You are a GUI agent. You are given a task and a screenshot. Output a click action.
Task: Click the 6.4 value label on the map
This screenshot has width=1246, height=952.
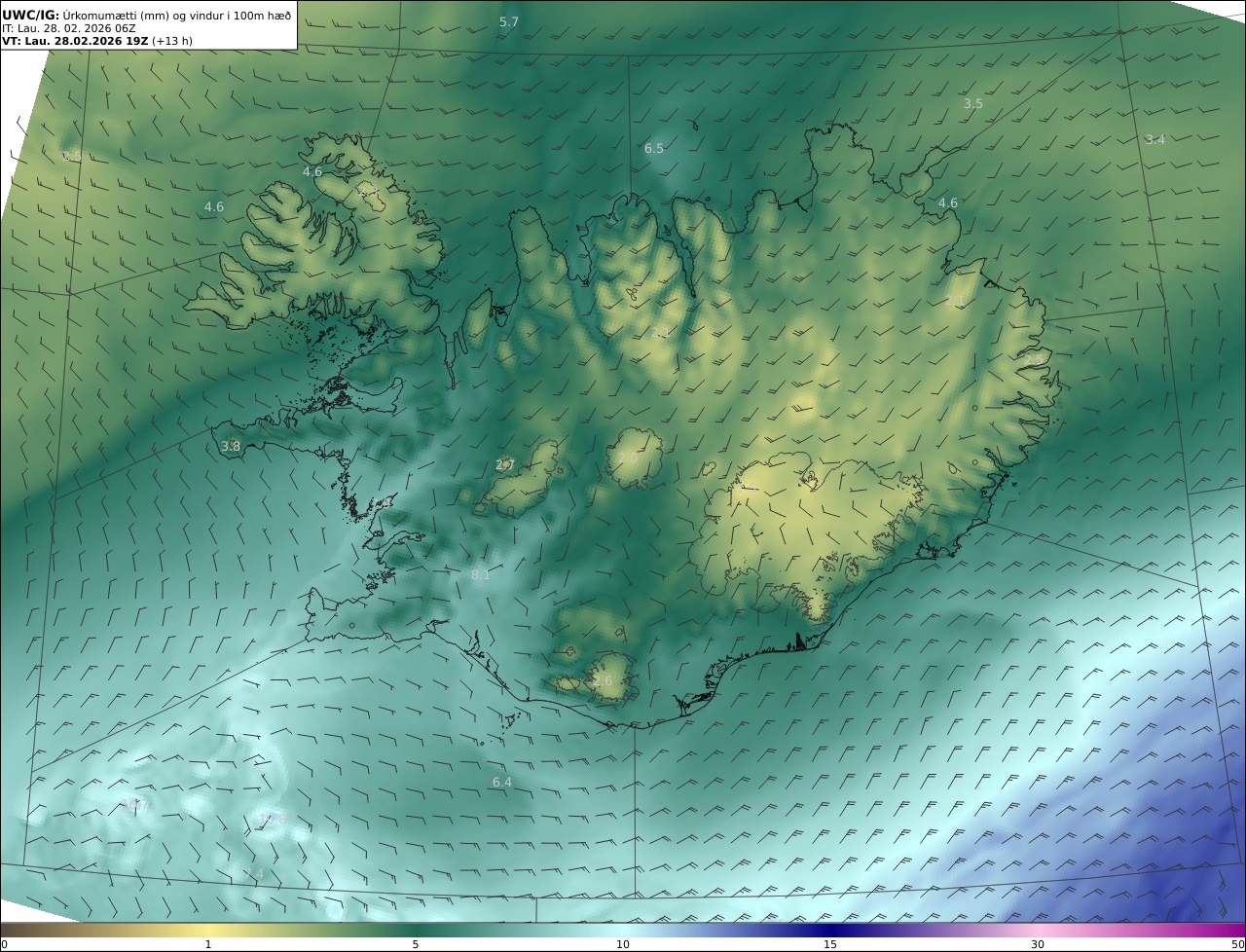(x=502, y=782)
